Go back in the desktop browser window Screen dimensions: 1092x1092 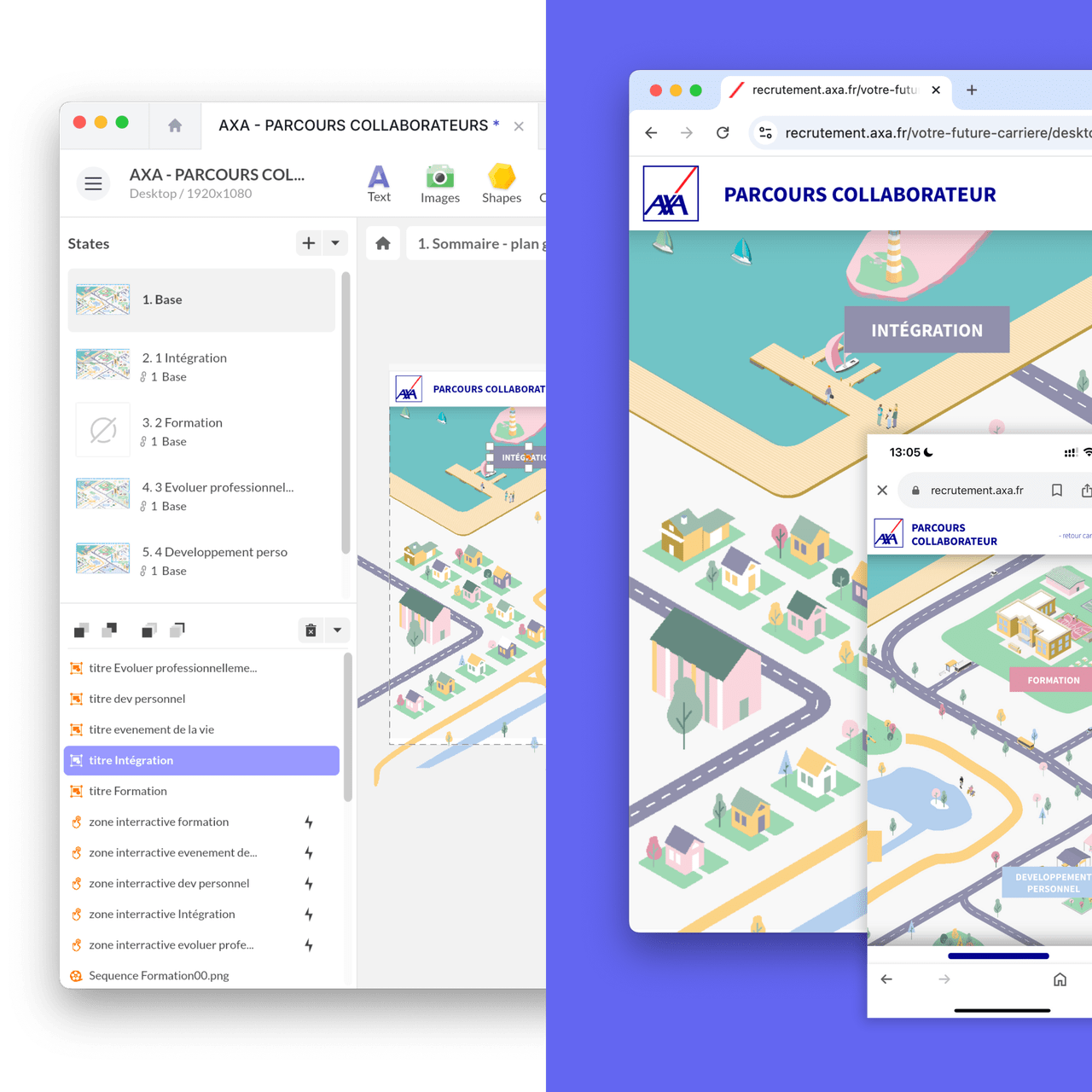point(651,133)
